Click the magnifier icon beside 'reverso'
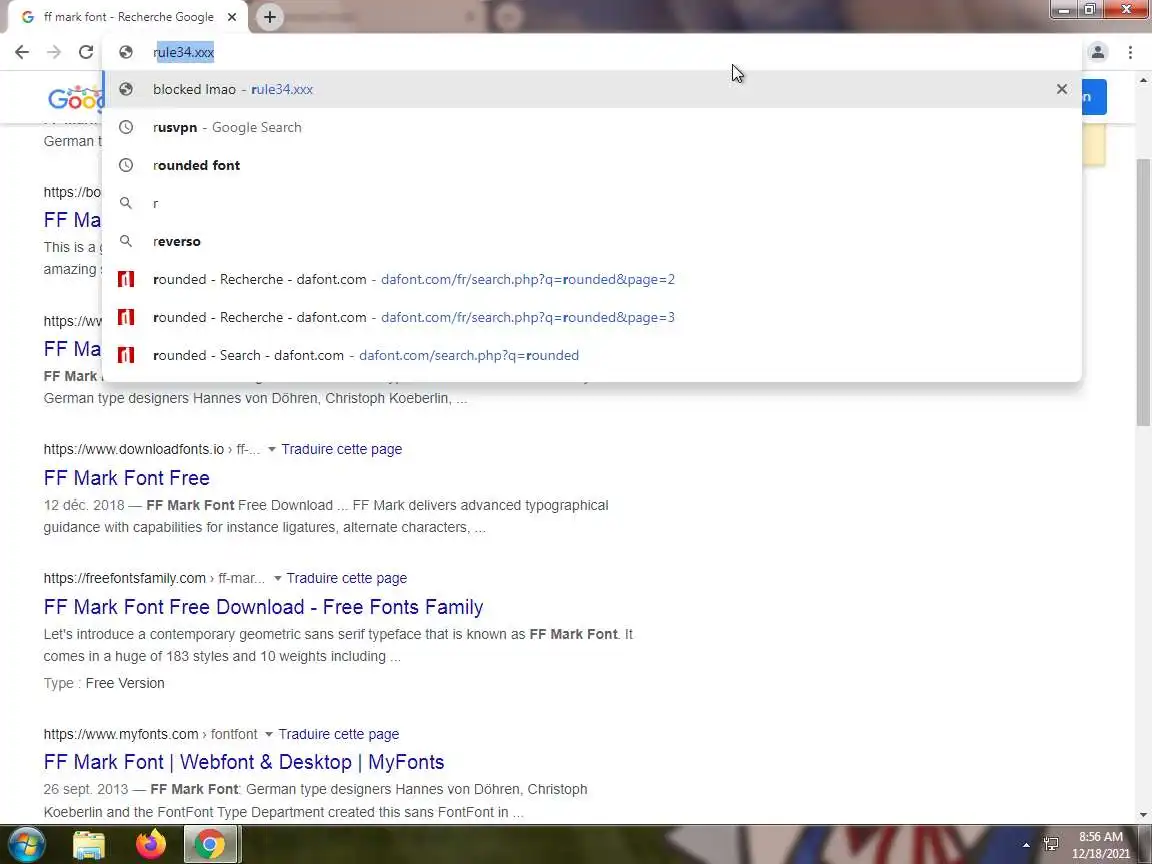Viewport: 1152px width, 864px height. coord(126,241)
